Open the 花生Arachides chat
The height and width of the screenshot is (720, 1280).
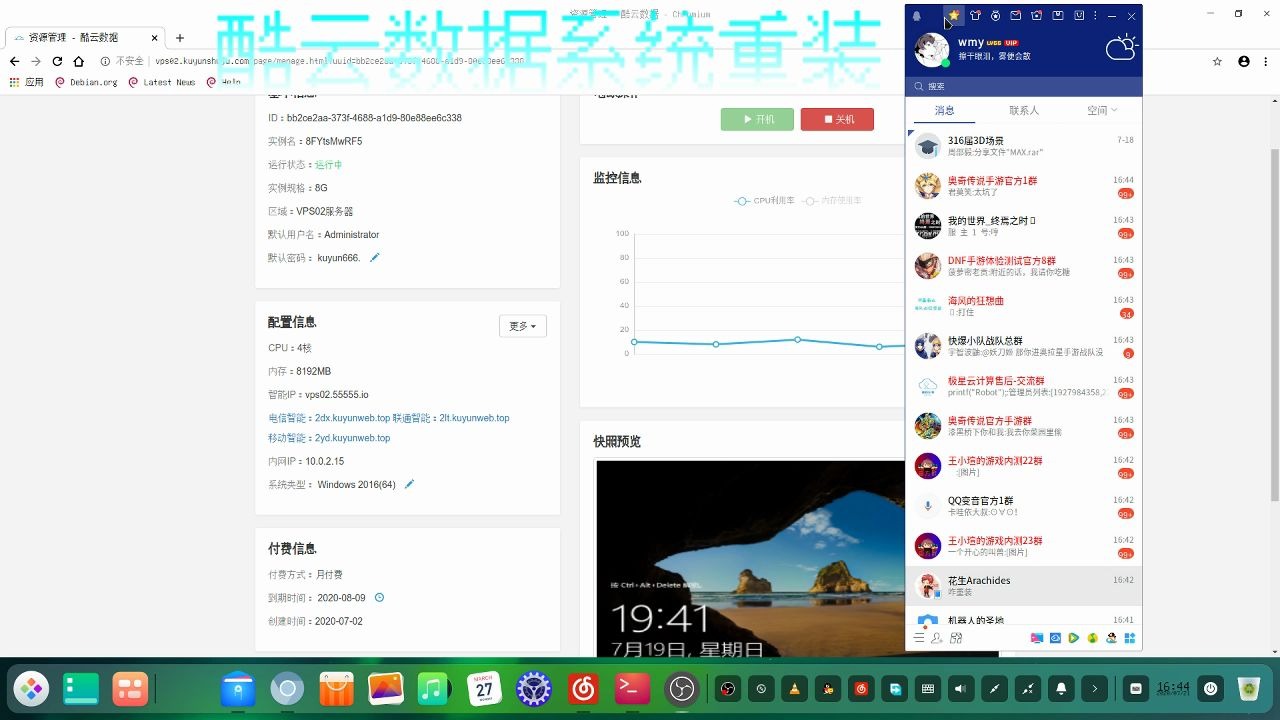click(1023, 586)
